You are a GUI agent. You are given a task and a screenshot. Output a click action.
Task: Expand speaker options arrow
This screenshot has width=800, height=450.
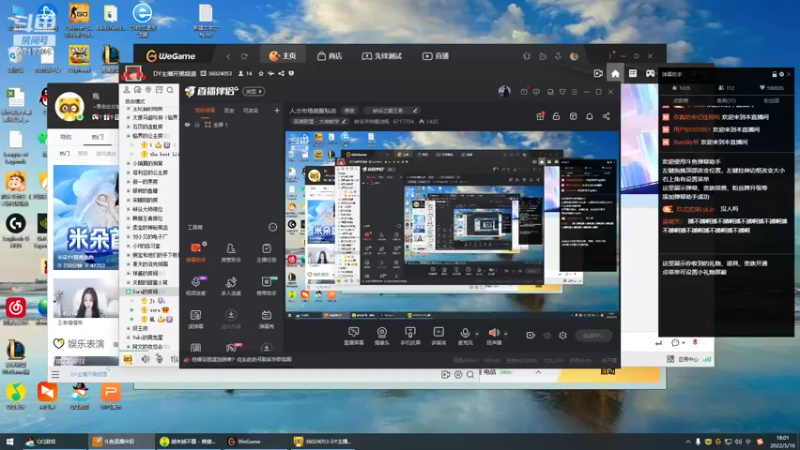506,334
